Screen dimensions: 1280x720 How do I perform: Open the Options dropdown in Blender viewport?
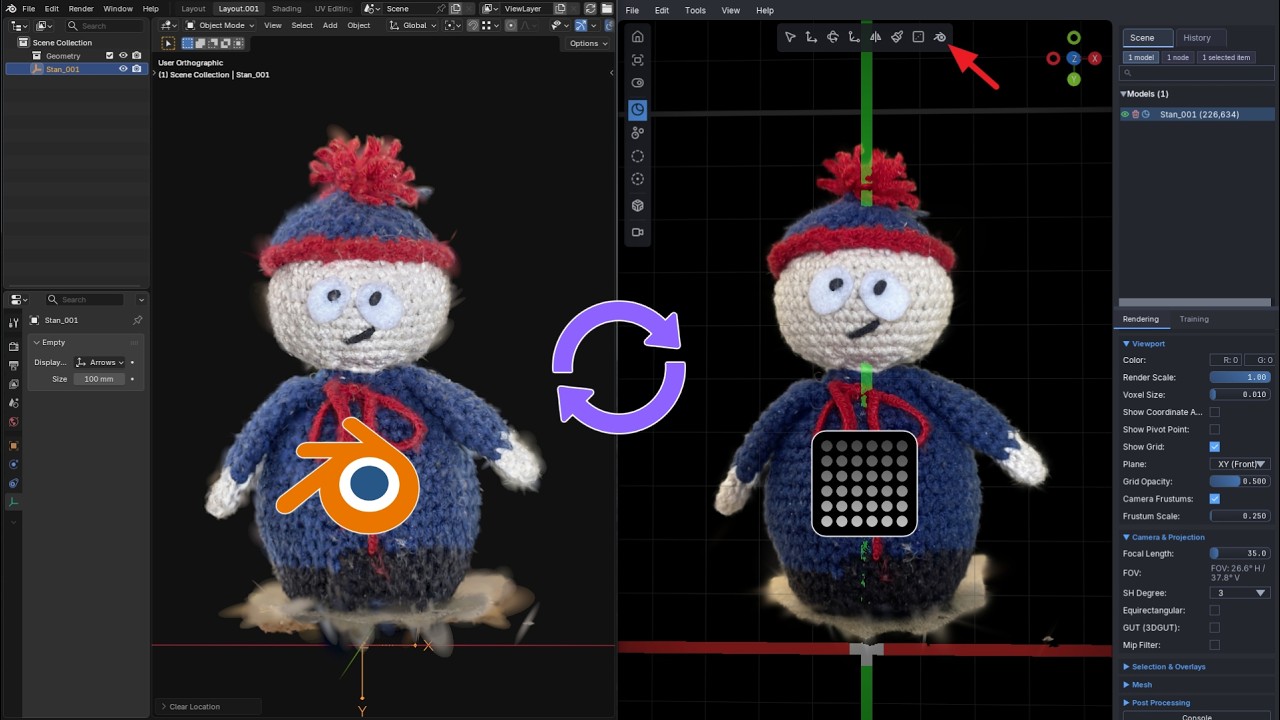(586, 43)
